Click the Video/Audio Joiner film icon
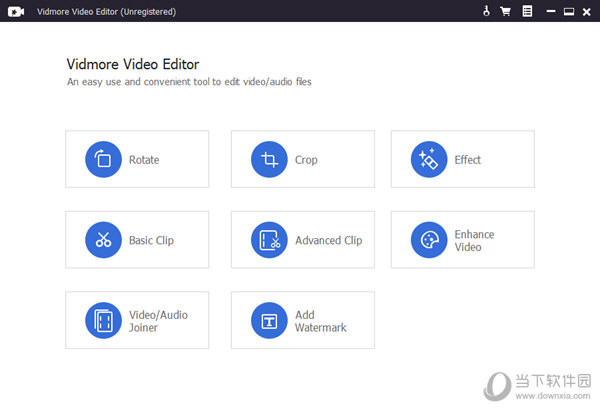Viewport: 600px width, 408px height. point(103,320)
